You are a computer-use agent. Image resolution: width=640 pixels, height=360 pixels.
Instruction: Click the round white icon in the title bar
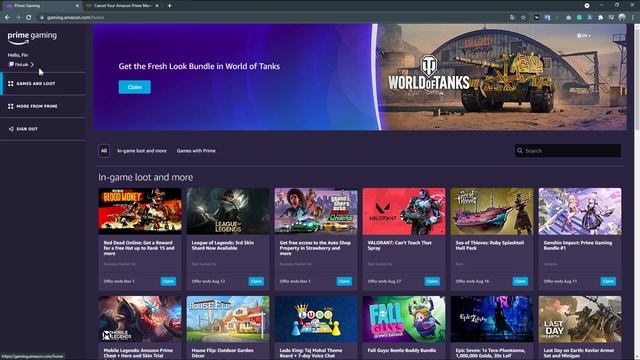(x=587, y=5)
